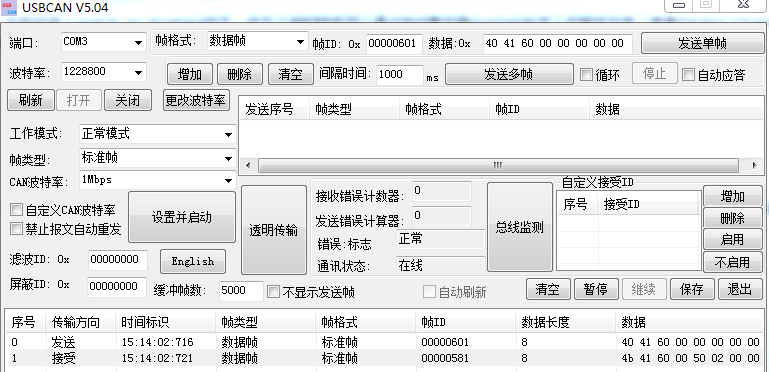Click the 传输方向 column header
This screenshot has width=769, height=372.
point(80,322)
